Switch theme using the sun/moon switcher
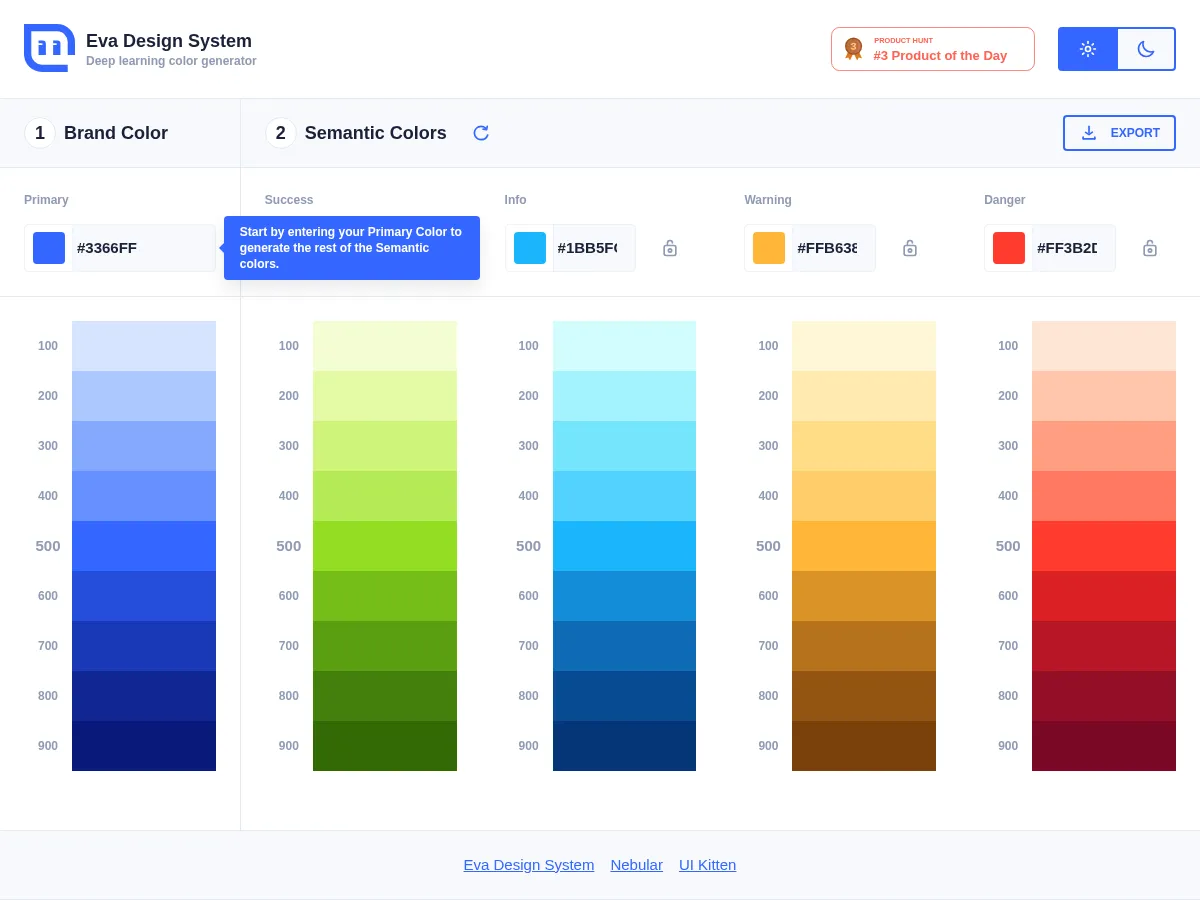 [x=1117, y=48]
